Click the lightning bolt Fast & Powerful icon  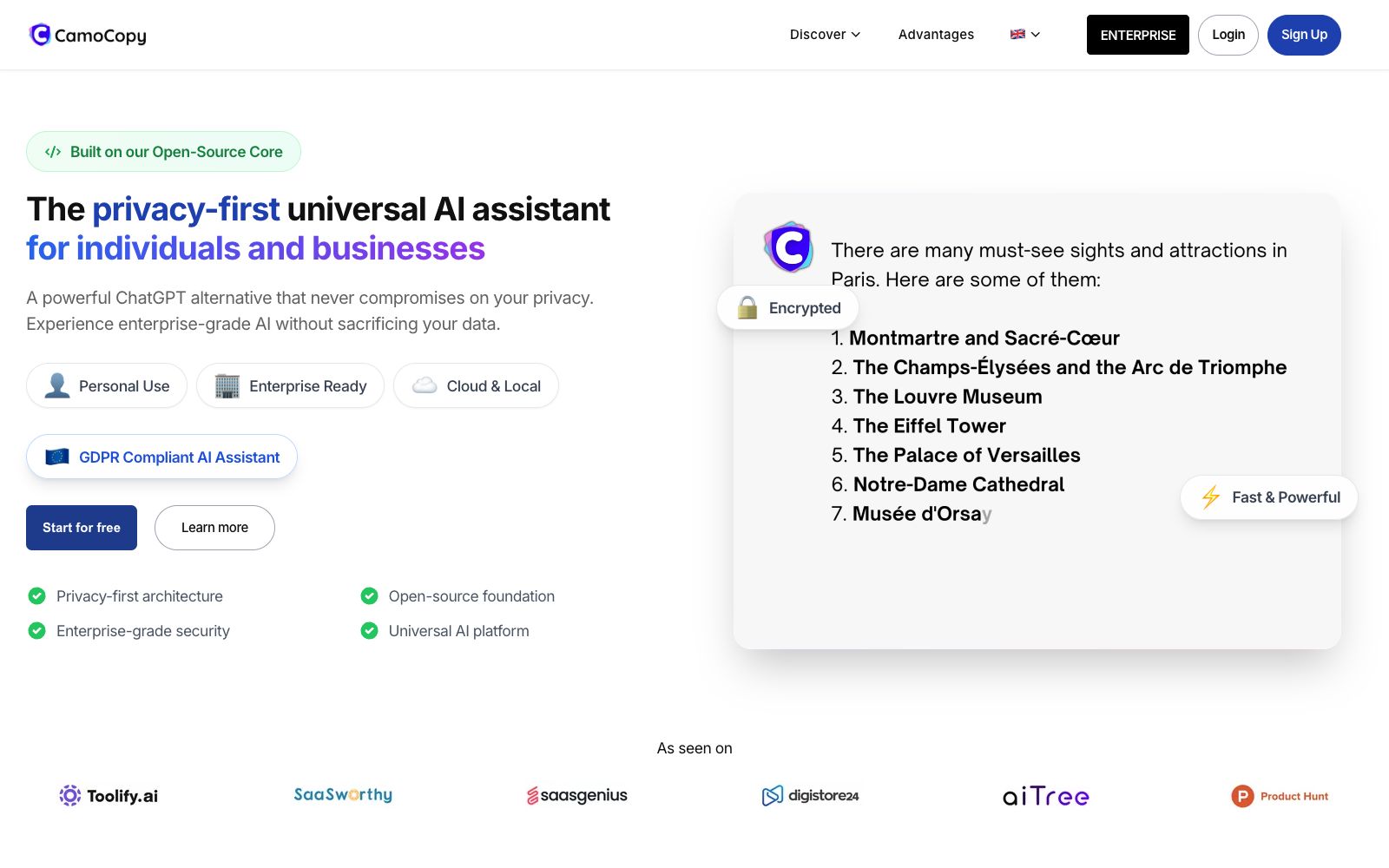(1211, 497)
